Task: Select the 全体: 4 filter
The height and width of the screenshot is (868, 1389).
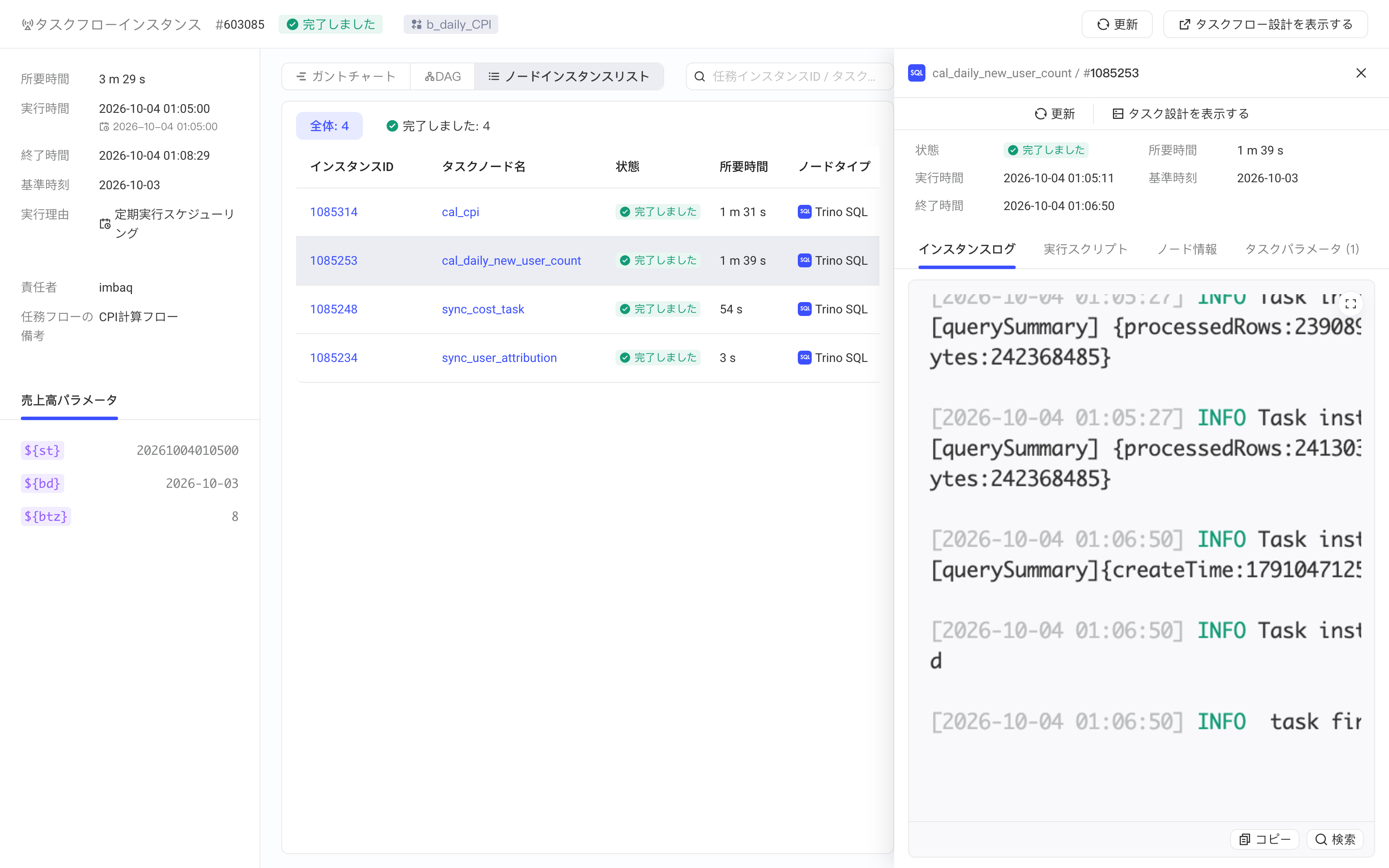Action: coord(329,126)
